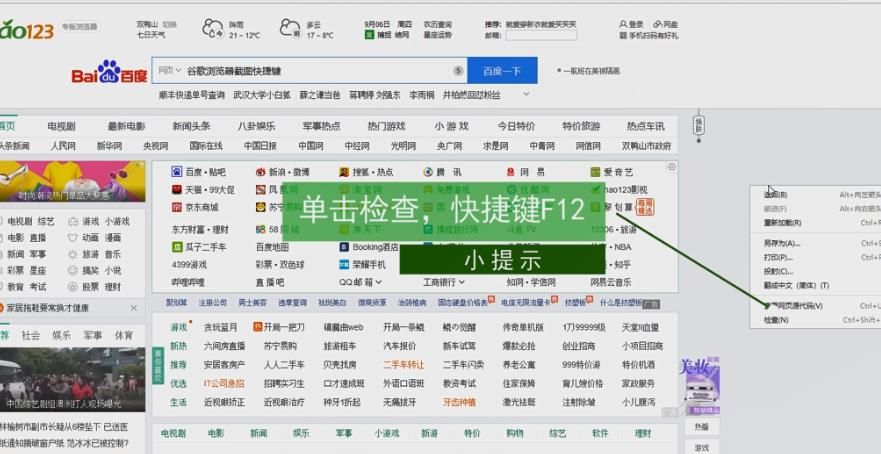This screenshot has width=881, height=454.
Task: Click the 新浪·微博 eye icon
Action: [x=260, y=172]
